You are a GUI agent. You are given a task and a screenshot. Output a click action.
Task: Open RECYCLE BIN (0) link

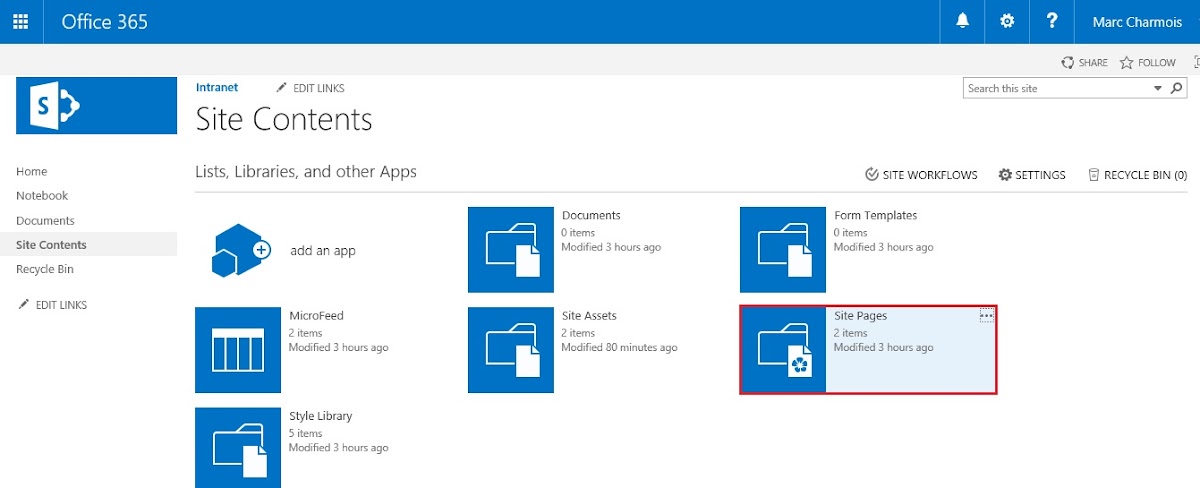[1145, 175]
